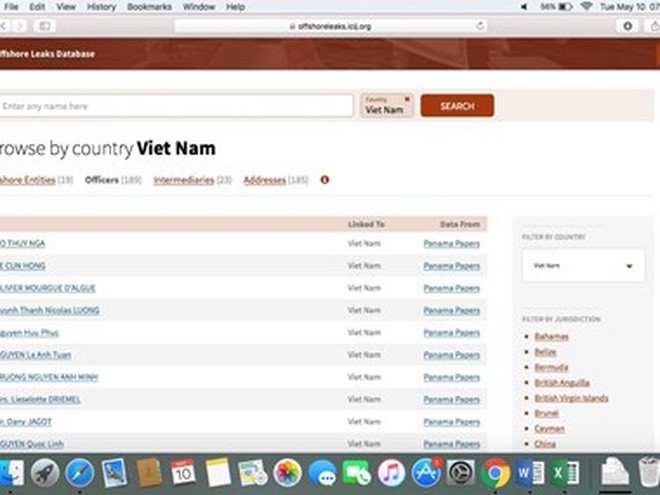Expand the Filter by Country dropdown
The width and height of the screenshot is (660, 495).
[583, 266]
